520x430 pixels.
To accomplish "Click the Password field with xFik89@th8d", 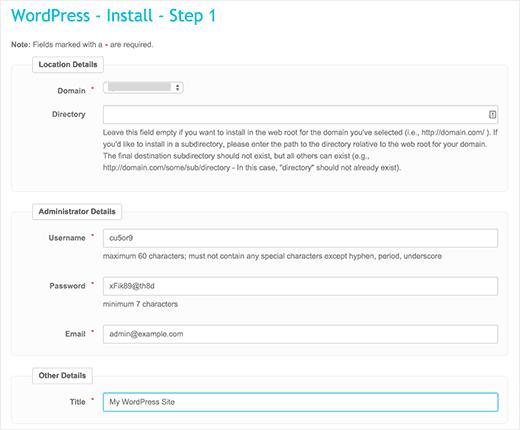I will point(300,286).
